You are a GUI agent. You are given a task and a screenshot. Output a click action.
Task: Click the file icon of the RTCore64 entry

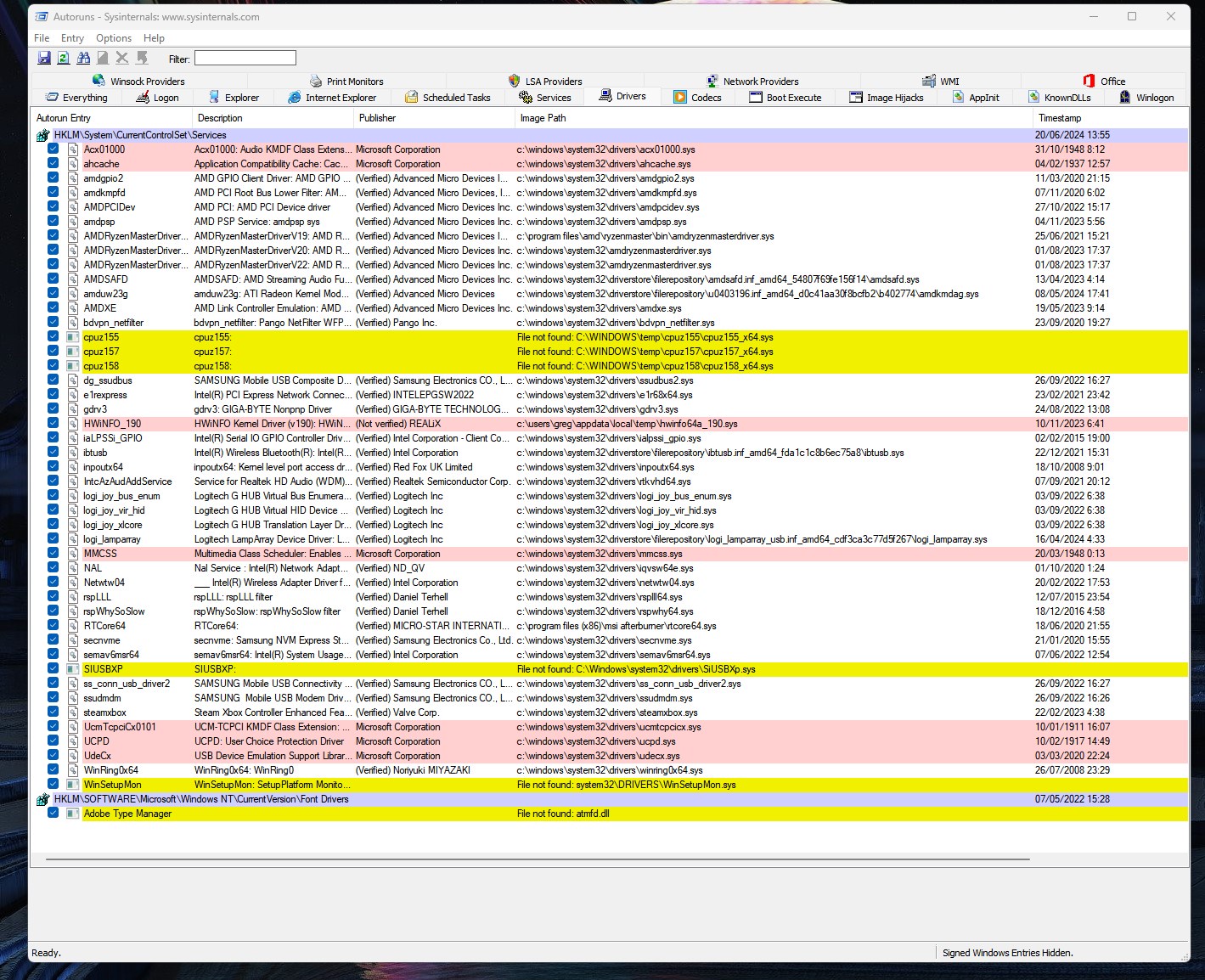[73, 626]
